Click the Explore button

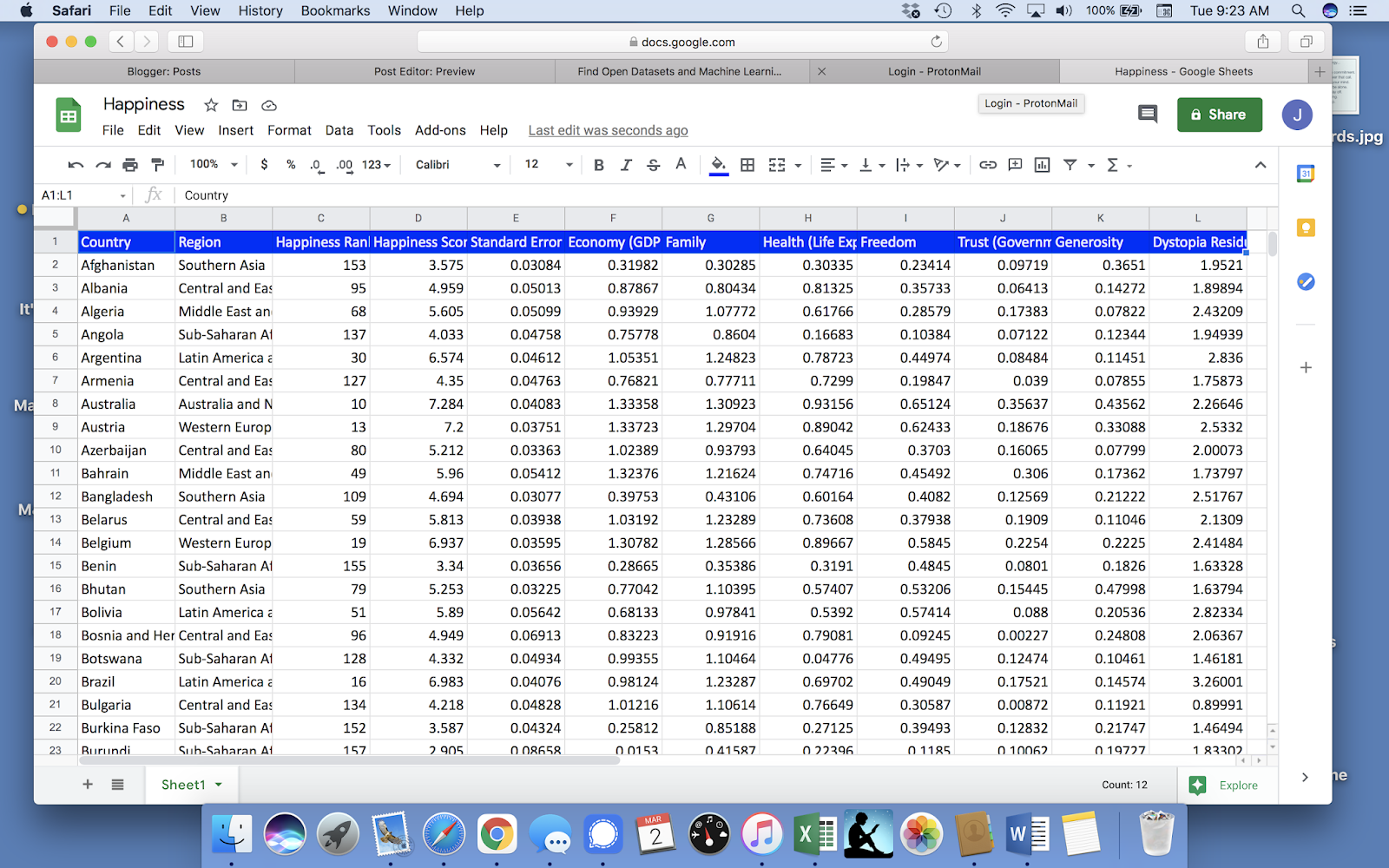[x=1223, y=786]
